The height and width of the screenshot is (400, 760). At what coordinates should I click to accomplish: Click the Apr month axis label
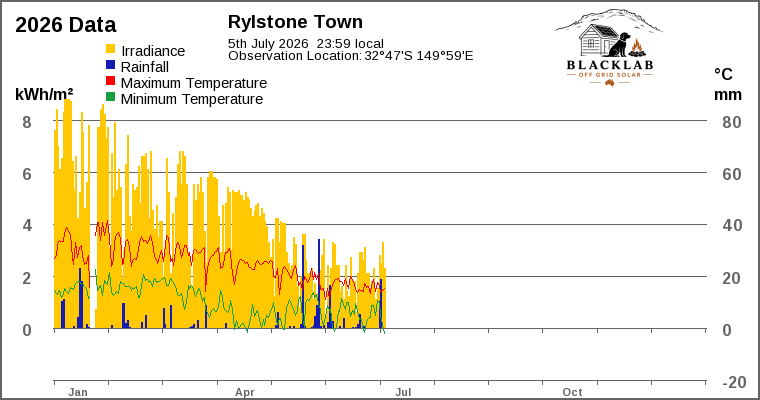[x=245, y=392]
